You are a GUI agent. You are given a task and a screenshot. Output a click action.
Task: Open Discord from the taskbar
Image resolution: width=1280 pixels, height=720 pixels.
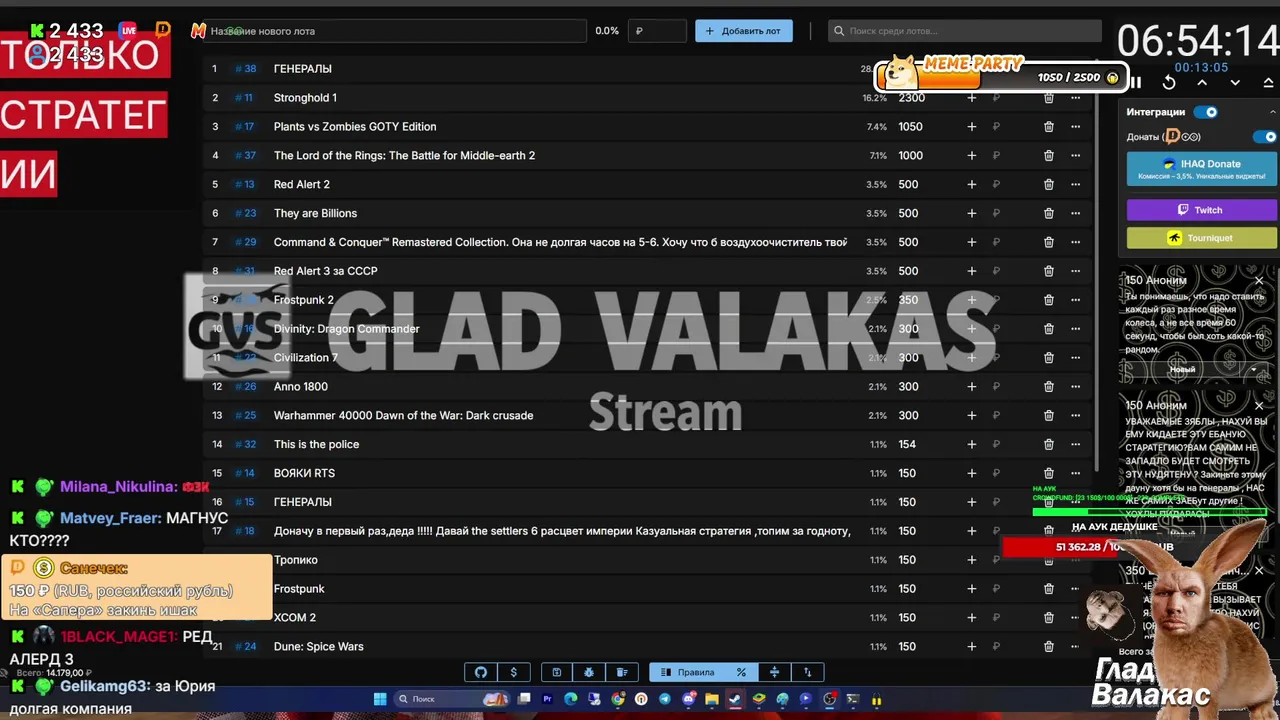(x=688, y=699)
